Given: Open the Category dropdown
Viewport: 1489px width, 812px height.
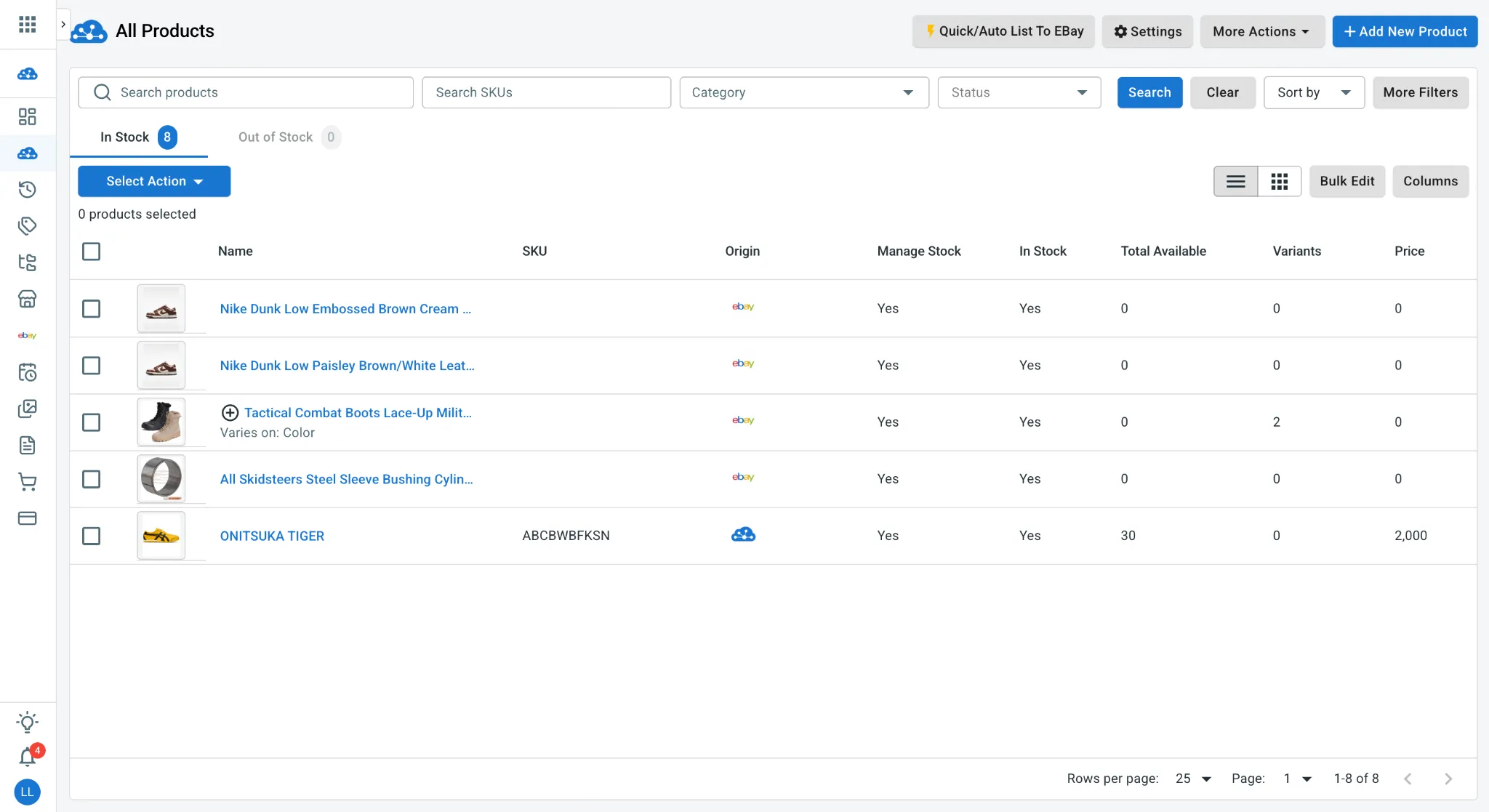Looking at the screenshot, I should click(x=804, y=92).
